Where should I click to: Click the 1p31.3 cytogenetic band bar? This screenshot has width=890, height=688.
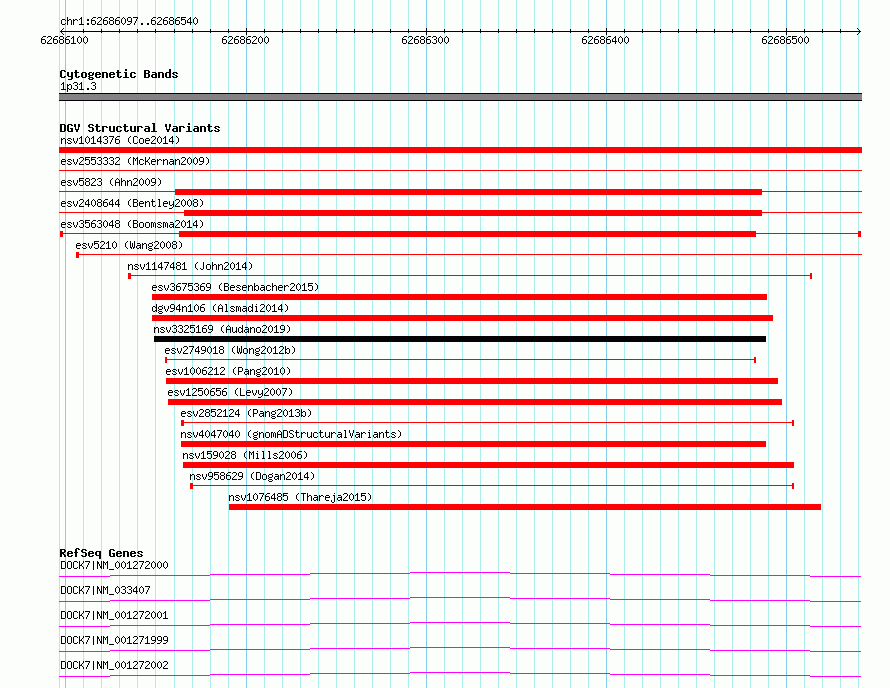(460, 97)
